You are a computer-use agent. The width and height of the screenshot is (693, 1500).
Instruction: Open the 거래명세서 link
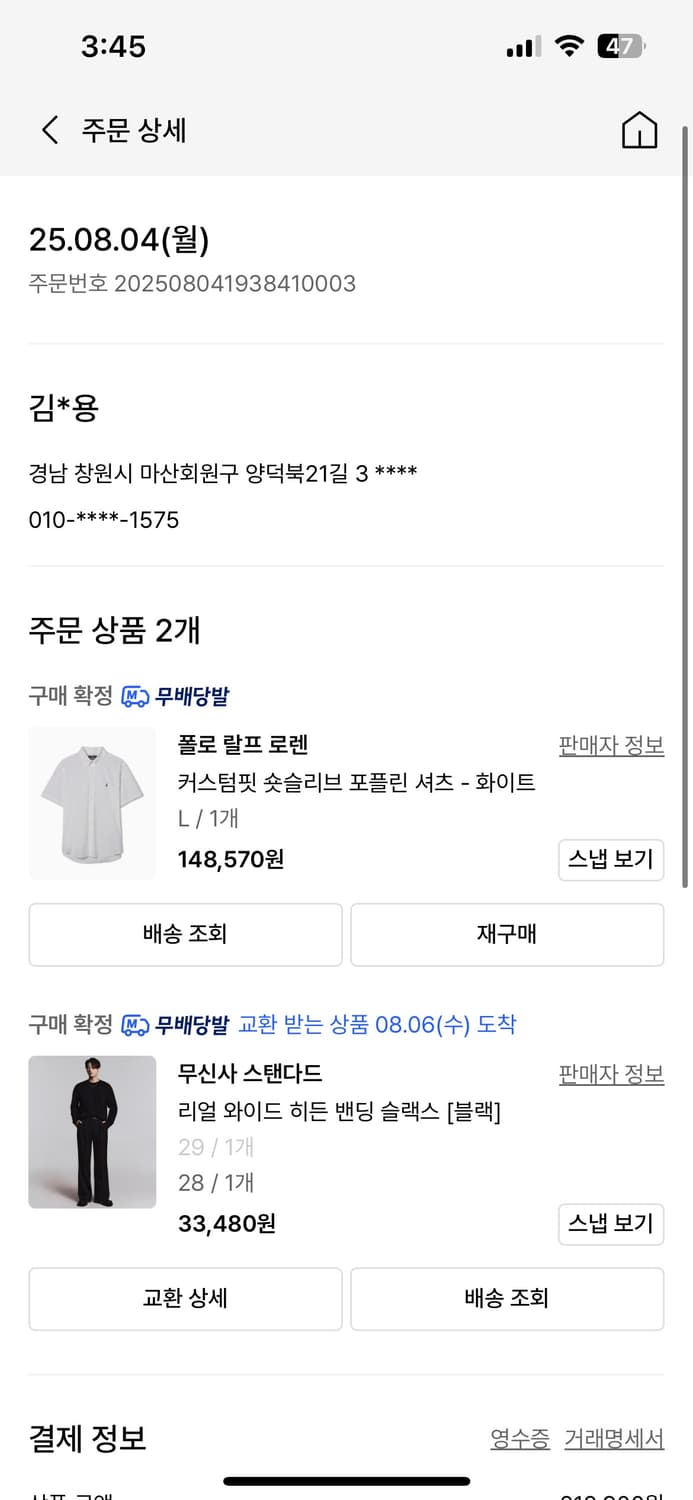pos(614,1439)
